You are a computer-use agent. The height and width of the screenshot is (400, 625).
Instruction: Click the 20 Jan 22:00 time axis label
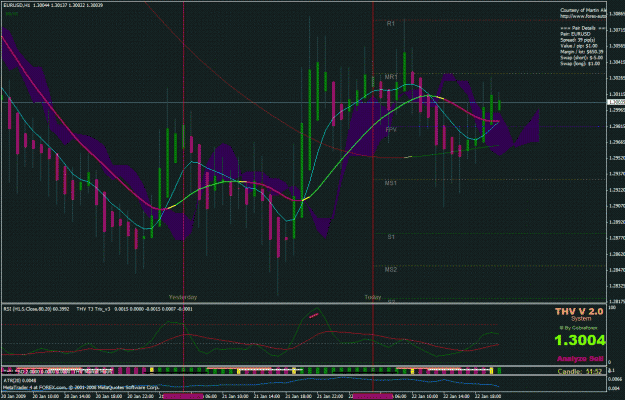(140, 397)
